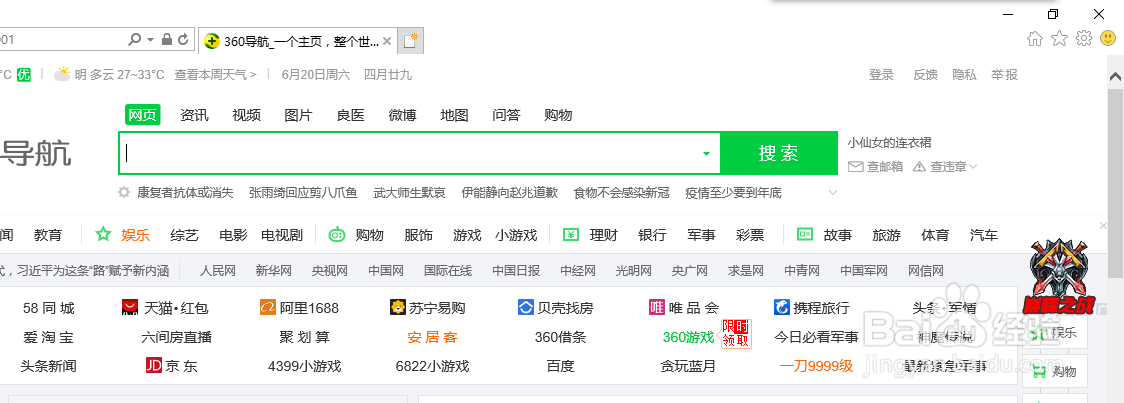Click the 京东 JD logo icon

pyautogui.click(x=153, y=366)
